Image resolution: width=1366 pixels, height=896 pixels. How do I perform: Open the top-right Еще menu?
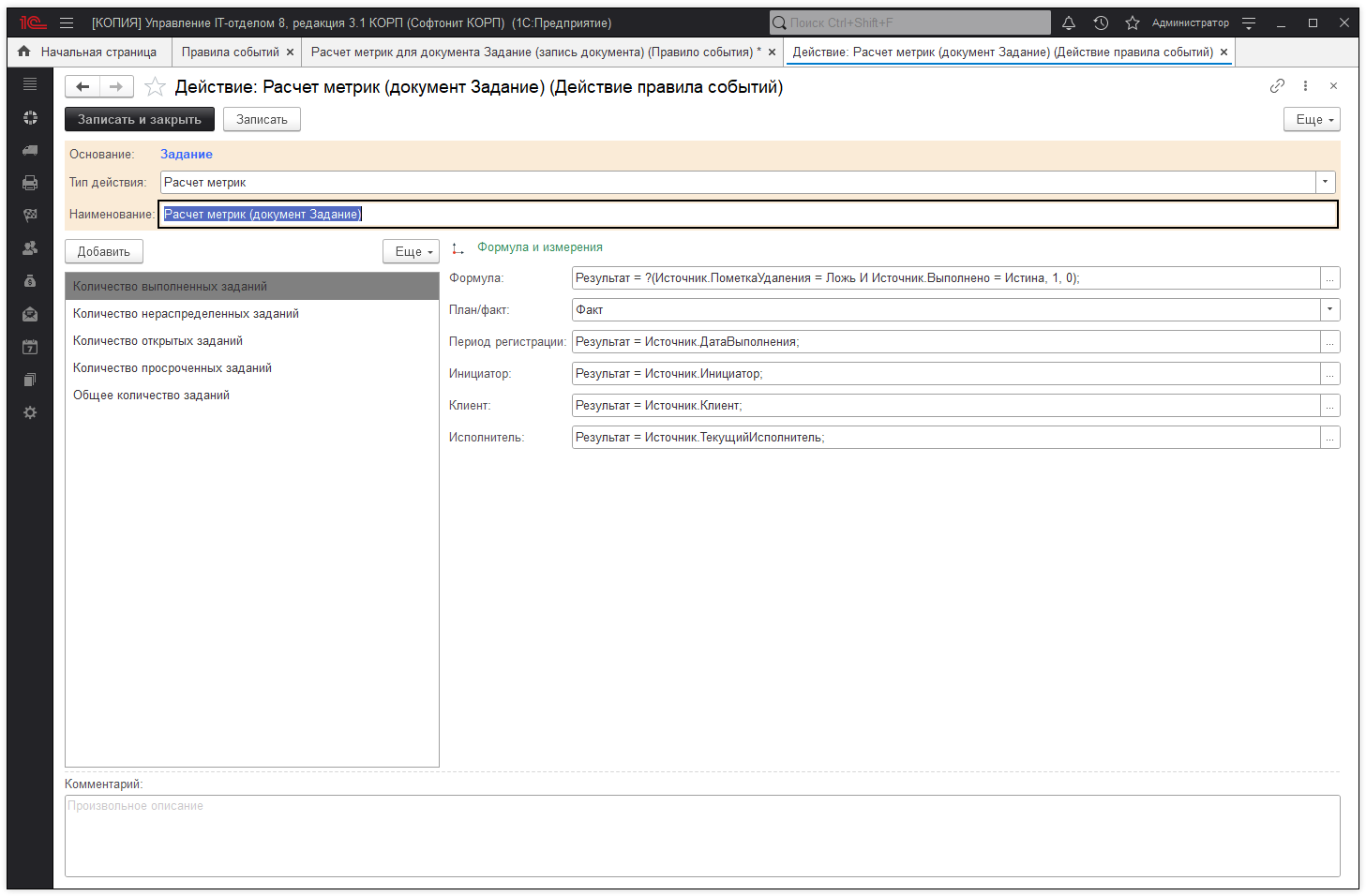[x=1312, y=120]
